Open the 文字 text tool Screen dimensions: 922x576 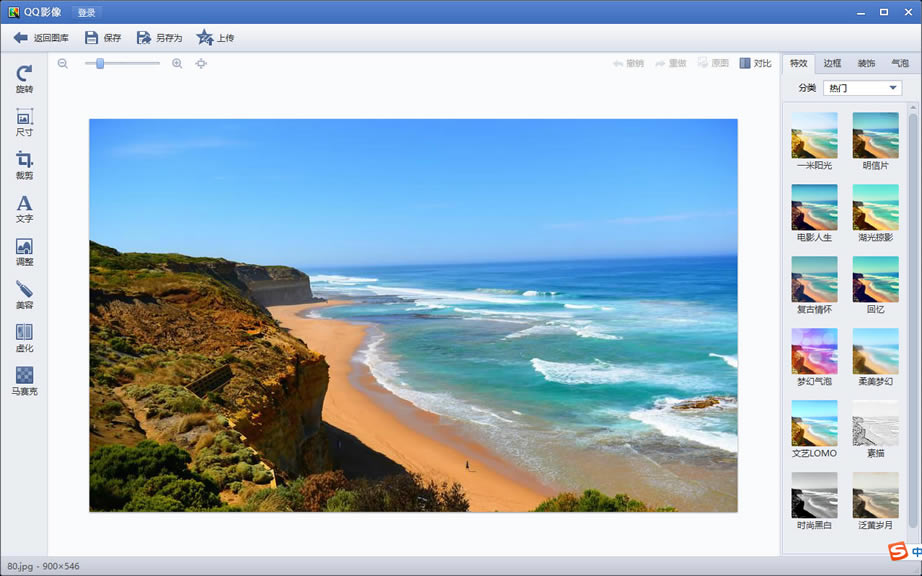(x=24, y=208)
